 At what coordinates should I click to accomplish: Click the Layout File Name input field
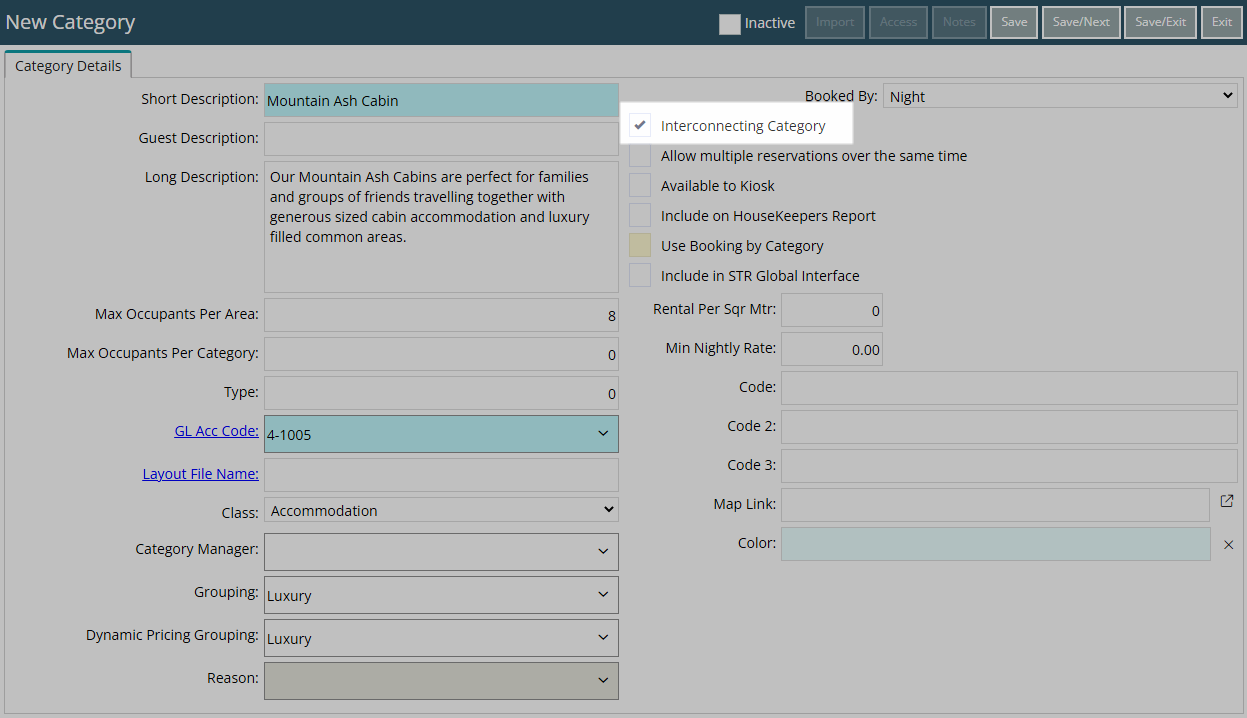click(x=441, y=475)
